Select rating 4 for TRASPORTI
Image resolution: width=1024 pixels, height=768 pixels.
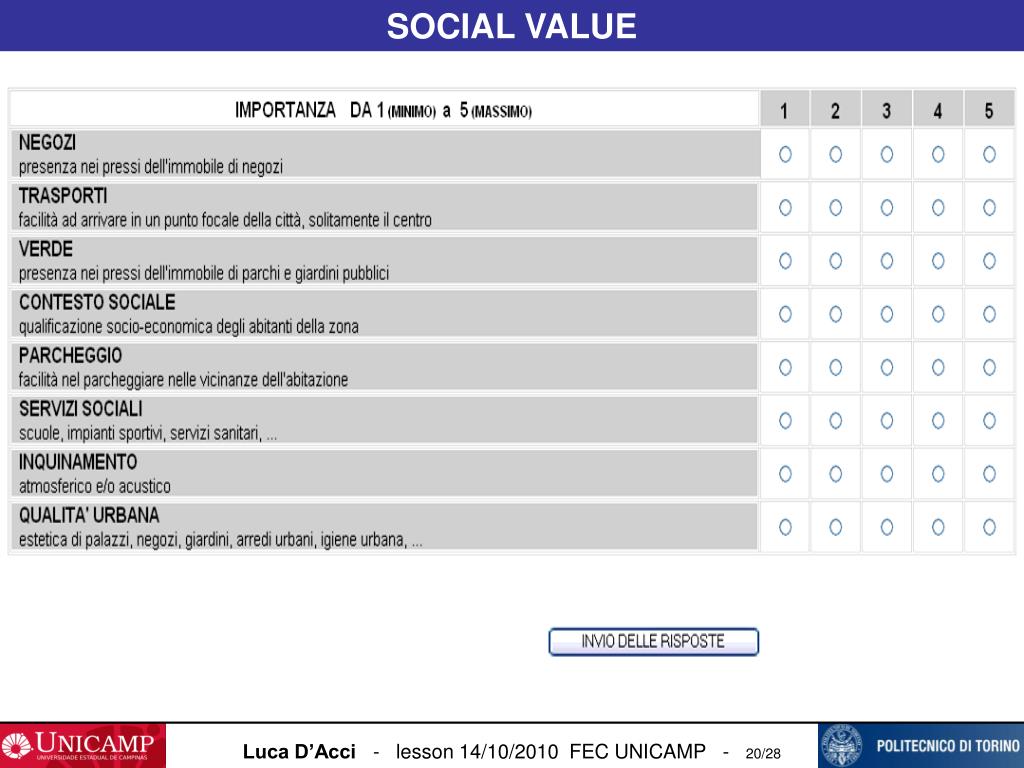tap(938, 208)
